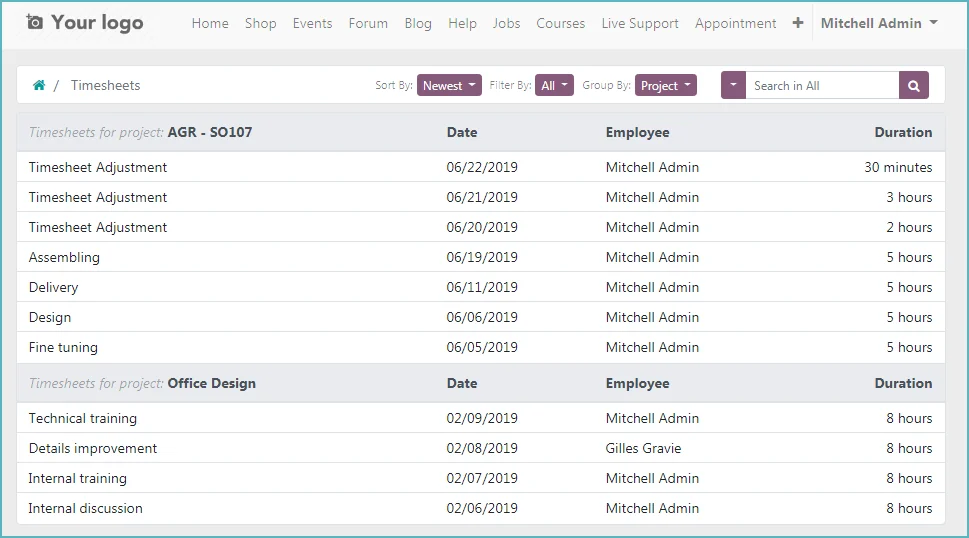Click the home icon in breadcrumb
Viewport: 969px width, 538px height.
pyautogui.click(x=39, y=85)
